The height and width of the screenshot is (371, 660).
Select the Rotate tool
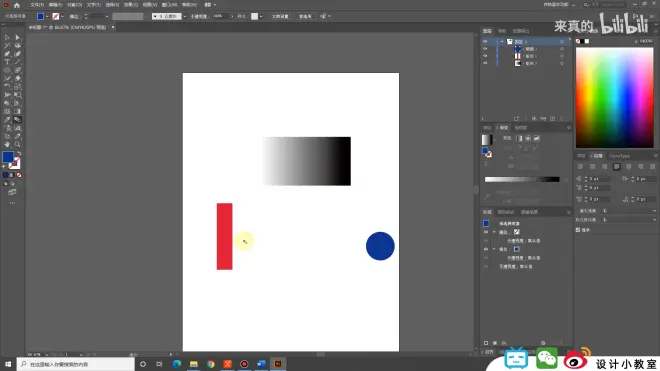pos(7,87)
